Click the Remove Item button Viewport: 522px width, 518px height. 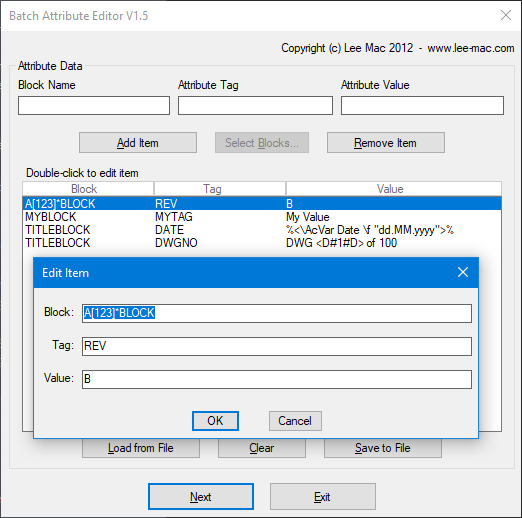pos(386,143)
